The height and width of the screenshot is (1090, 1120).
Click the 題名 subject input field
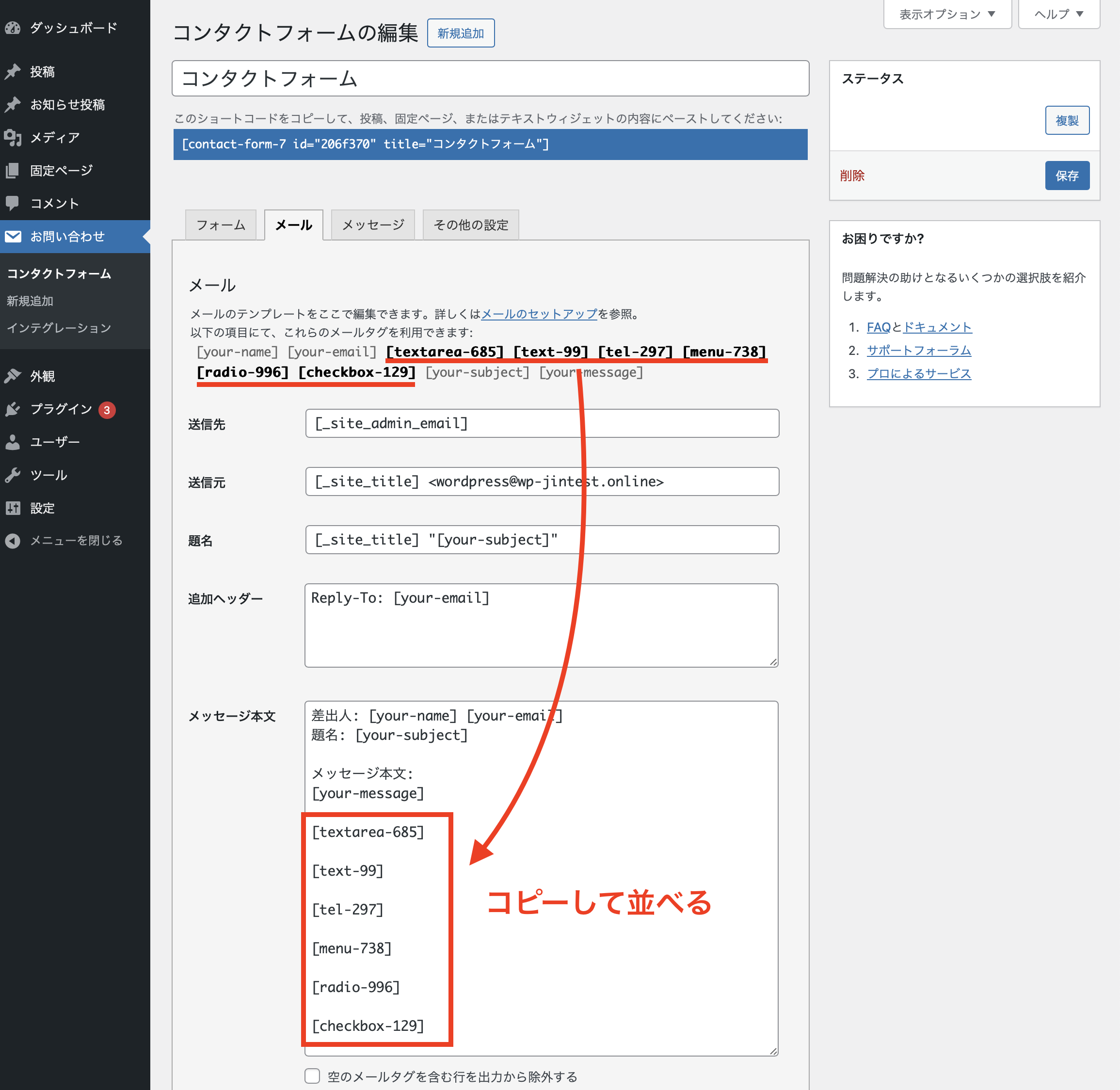pyautogui.click(x=542, y=539)
